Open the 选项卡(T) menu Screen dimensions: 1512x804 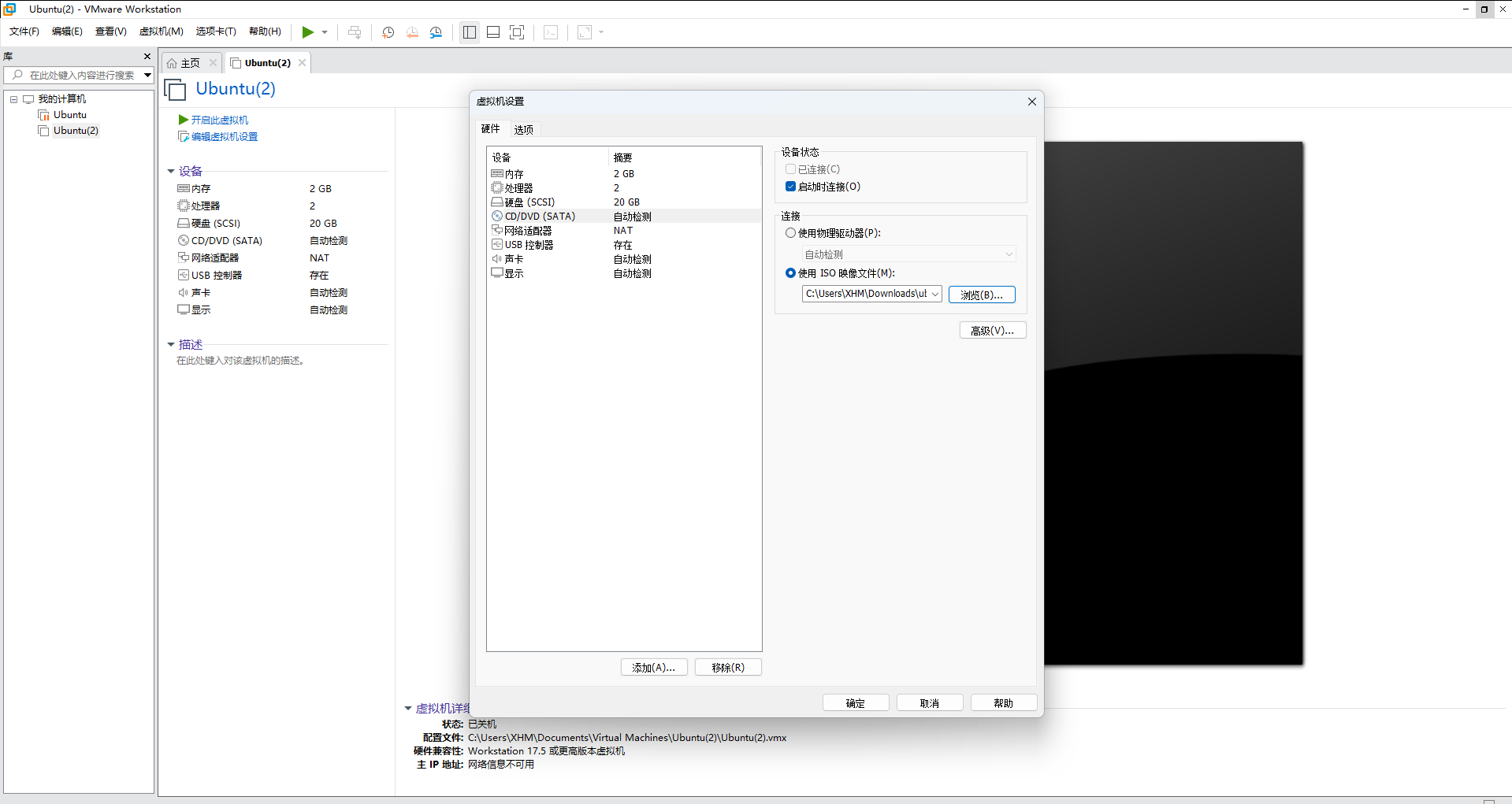click(216, 31)
